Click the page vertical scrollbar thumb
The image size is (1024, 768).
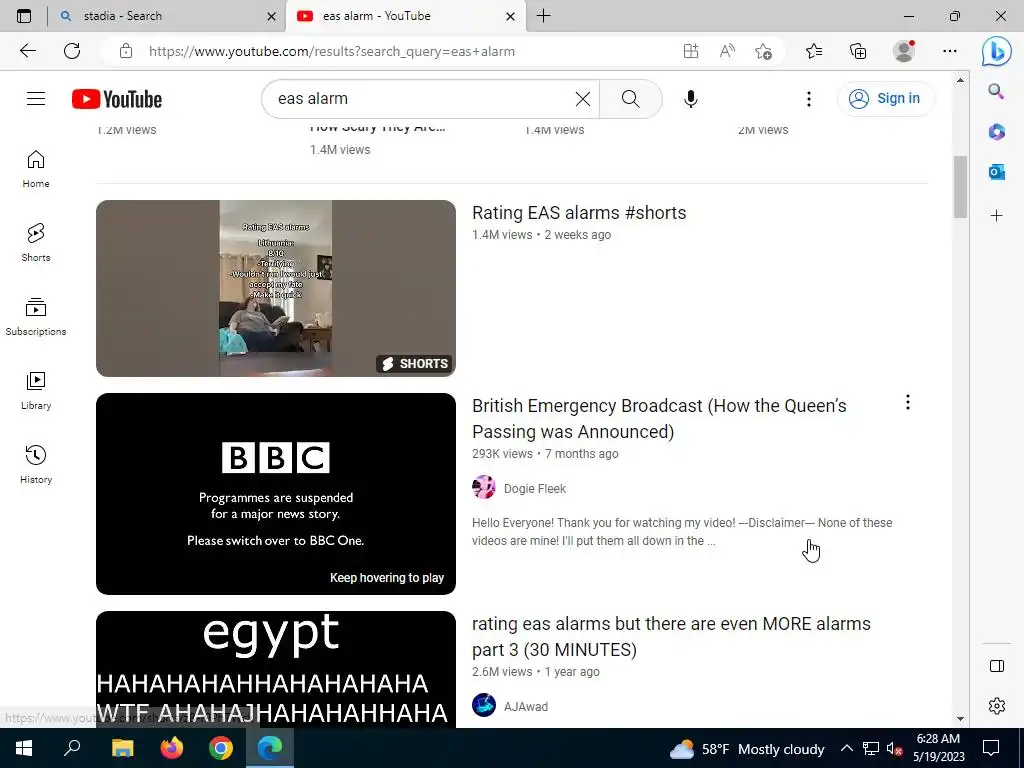(960, 187)
